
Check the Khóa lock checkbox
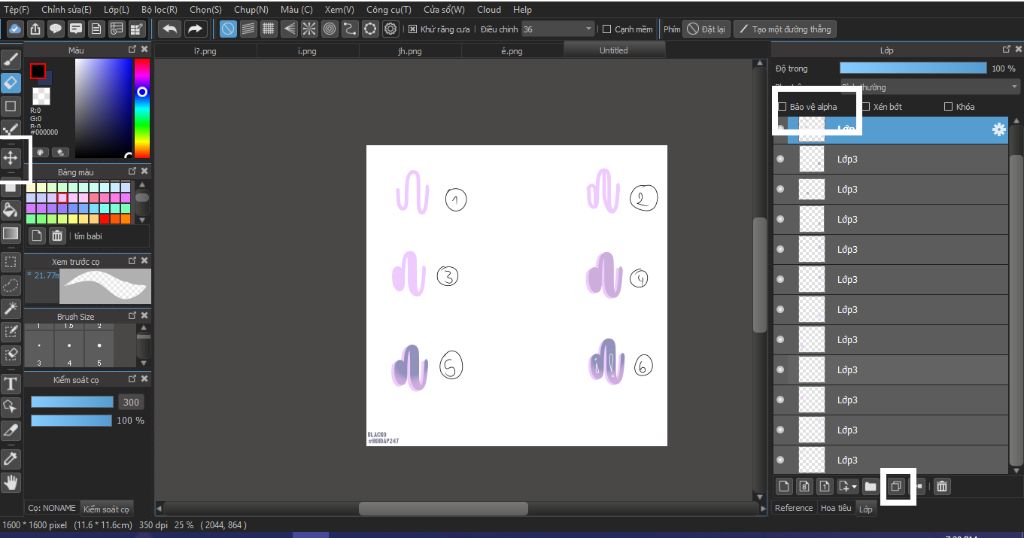(x=949, y=107)
